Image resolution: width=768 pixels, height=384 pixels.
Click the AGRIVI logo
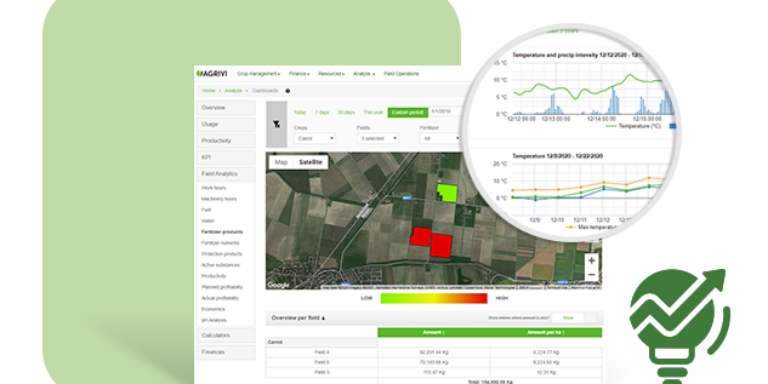tap(212, 73)
